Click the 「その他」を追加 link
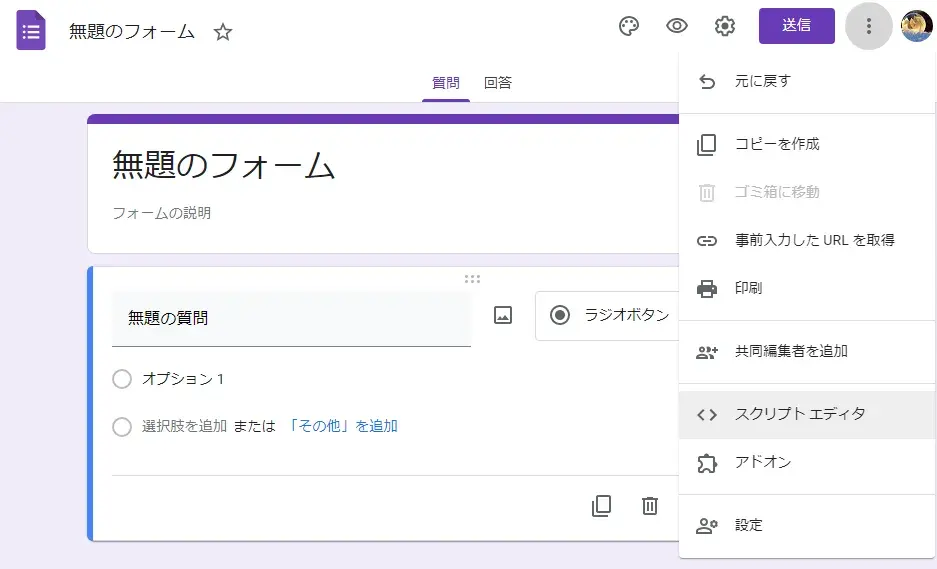This screenshot has width=937, height=569. pos(342,426)
